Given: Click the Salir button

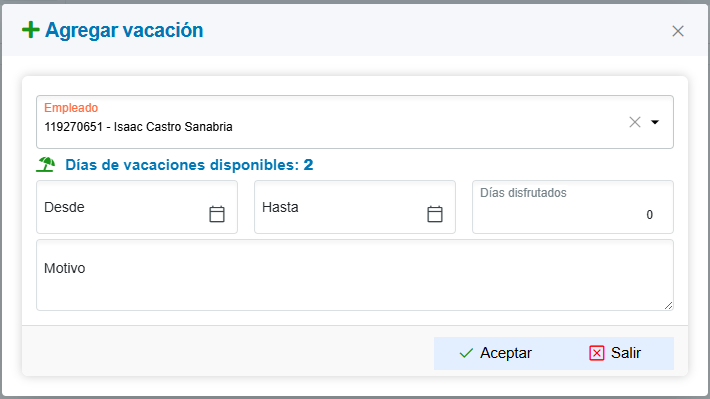Looking at the screenshot, I should click(615, 353).
